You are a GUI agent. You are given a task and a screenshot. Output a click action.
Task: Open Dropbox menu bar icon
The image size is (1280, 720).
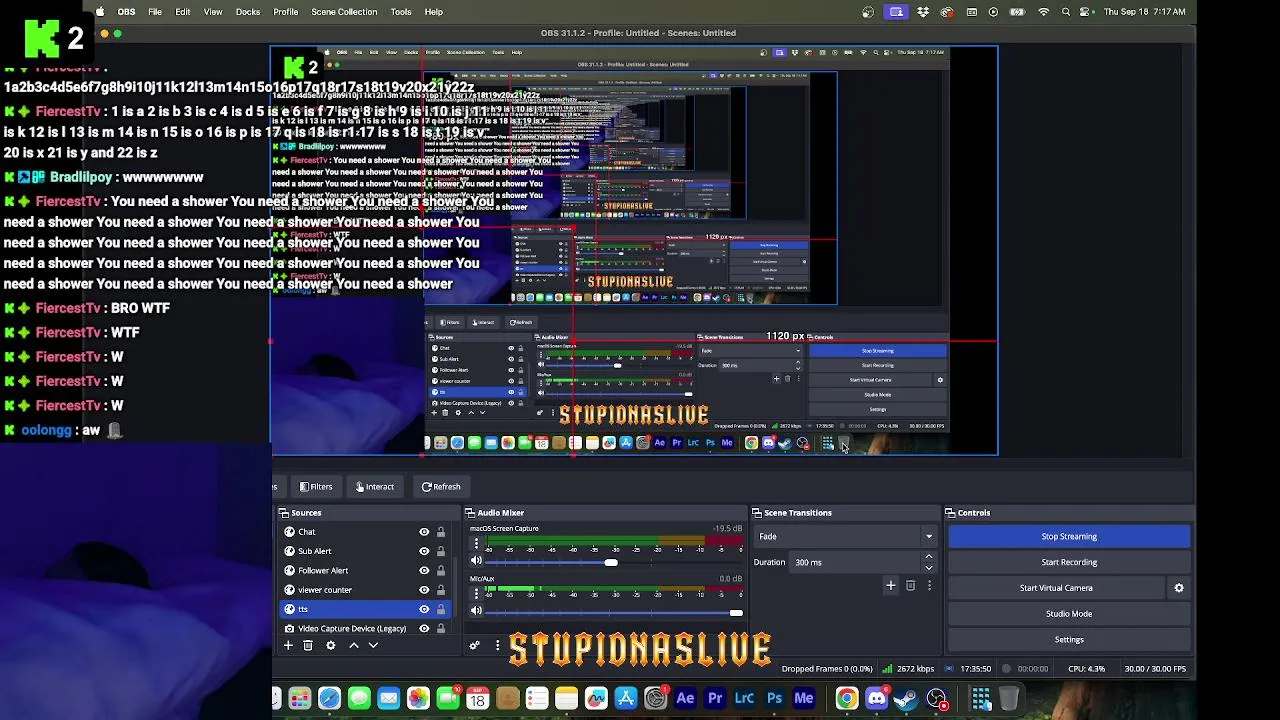[x=922, y=12]
